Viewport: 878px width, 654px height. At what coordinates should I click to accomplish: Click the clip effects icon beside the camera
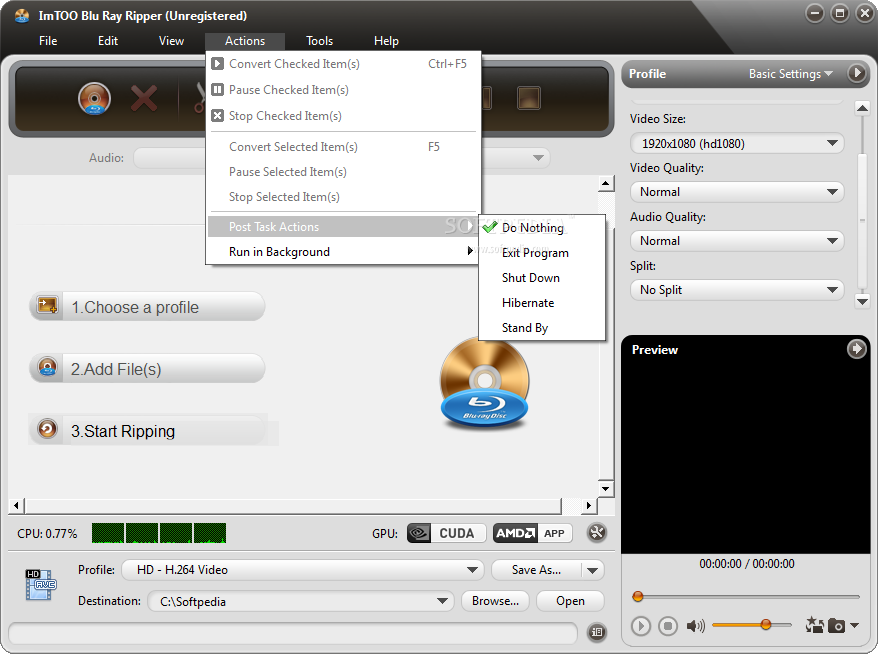(x=814, y=624)
